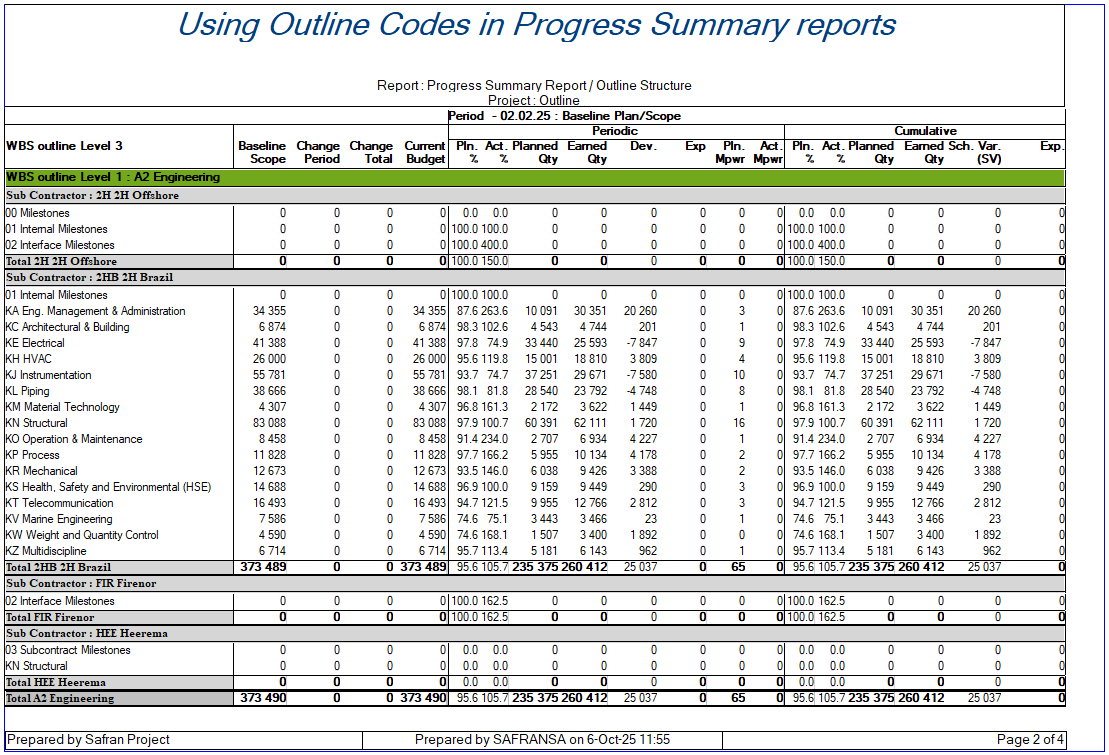This screenshot has height=755, width=1109.
Task: Click the 'KW Weight and Quantity Control' row
Action: point(82,535)
